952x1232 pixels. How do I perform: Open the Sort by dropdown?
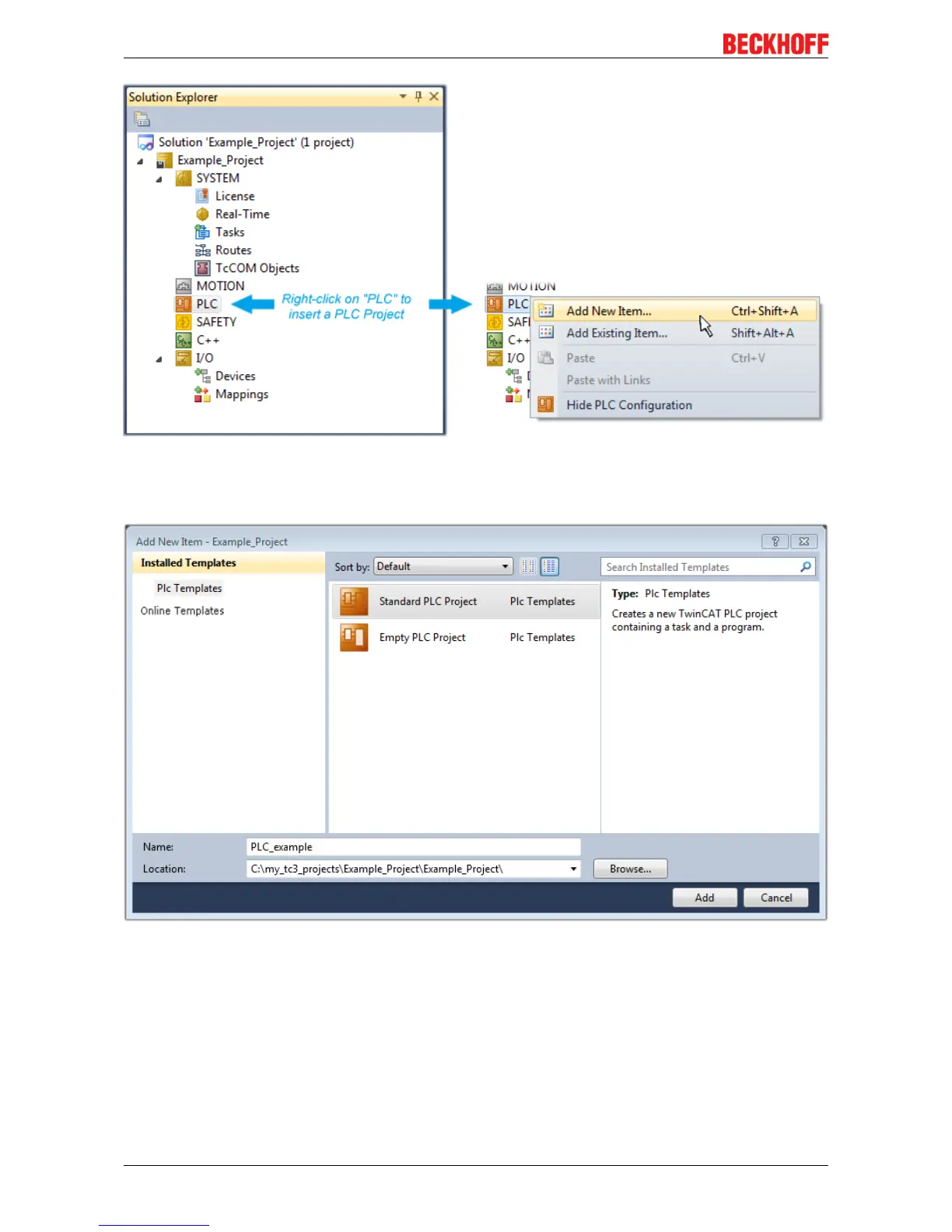pos(443,566)
